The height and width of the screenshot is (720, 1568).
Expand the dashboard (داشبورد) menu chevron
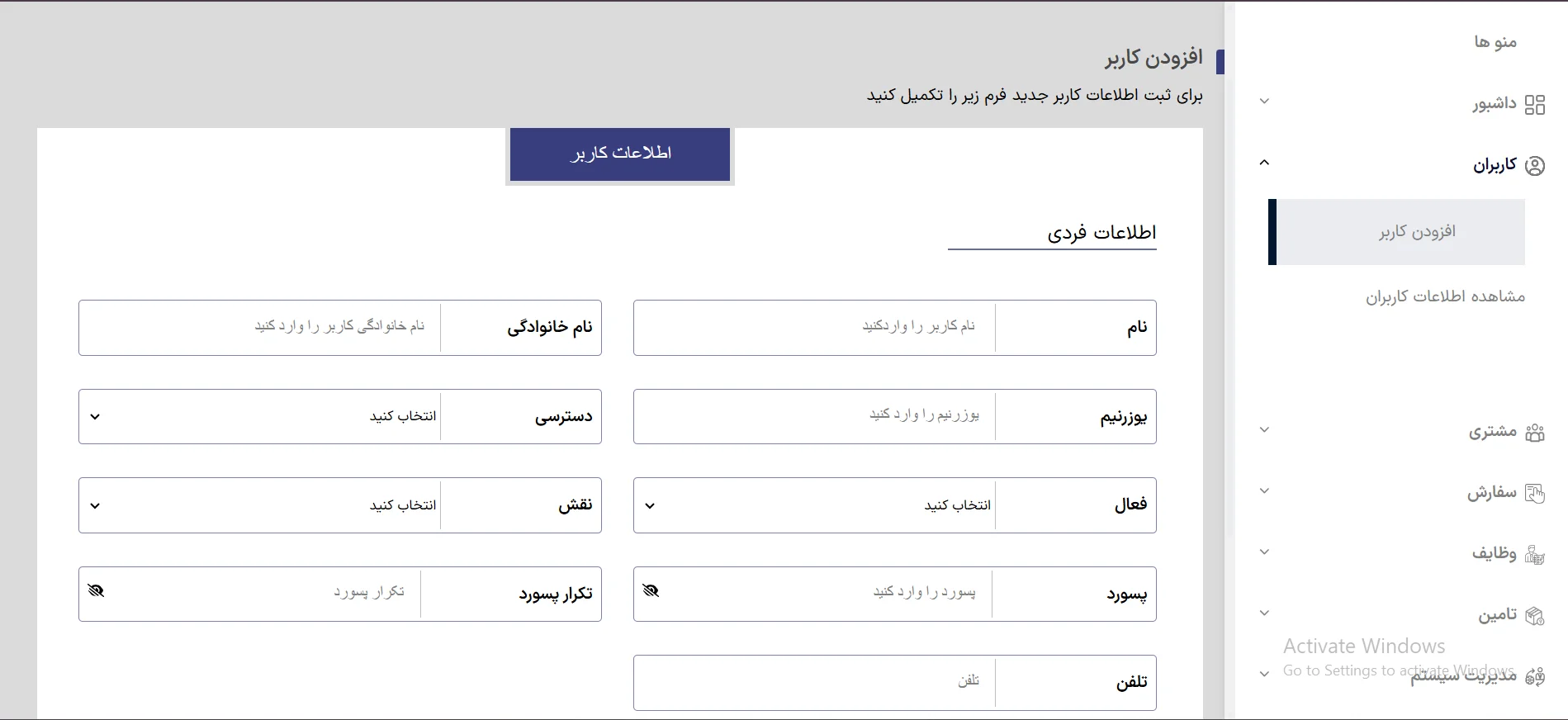[1264, 102]
